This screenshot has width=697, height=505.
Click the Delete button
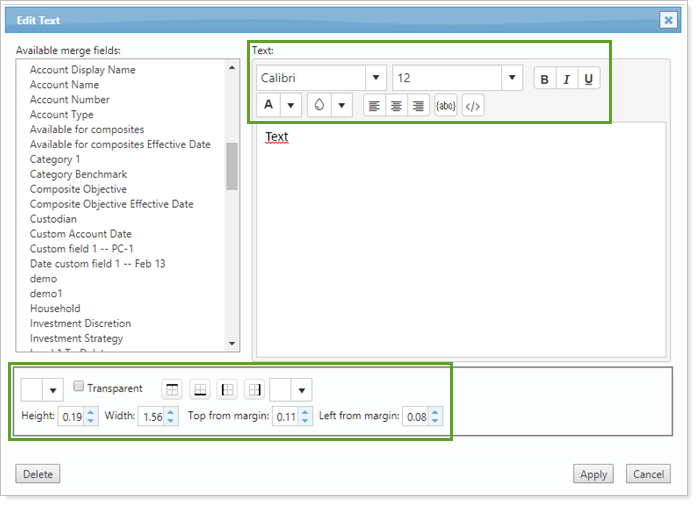[38, 474]
